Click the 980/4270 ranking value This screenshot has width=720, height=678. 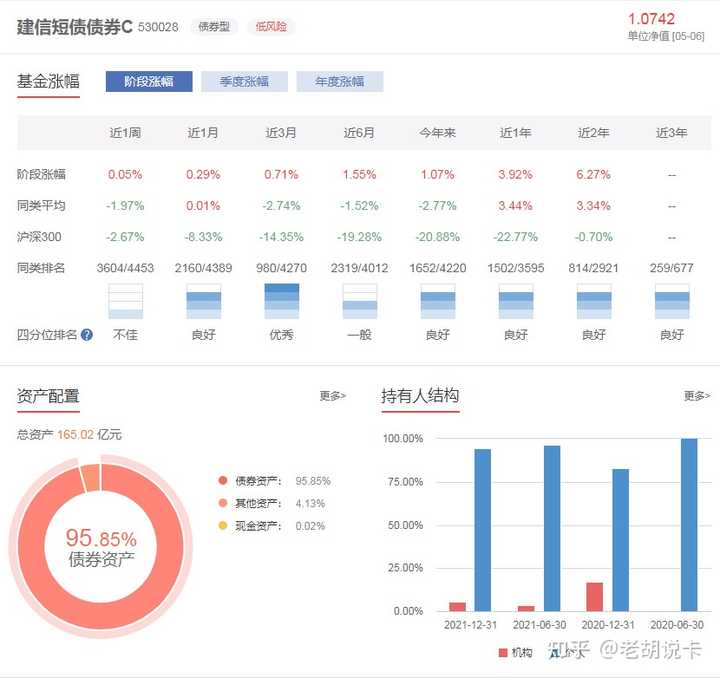click(x=281, y=268)
